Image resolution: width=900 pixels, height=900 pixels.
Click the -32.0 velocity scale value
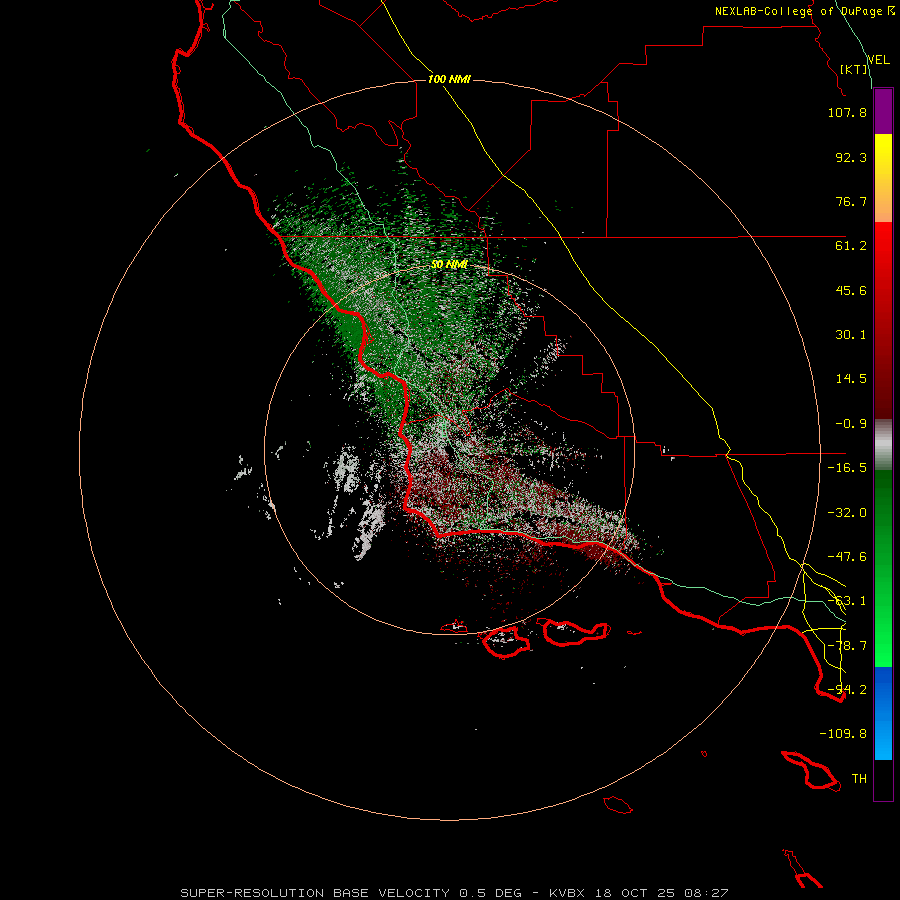click(847, 513)
